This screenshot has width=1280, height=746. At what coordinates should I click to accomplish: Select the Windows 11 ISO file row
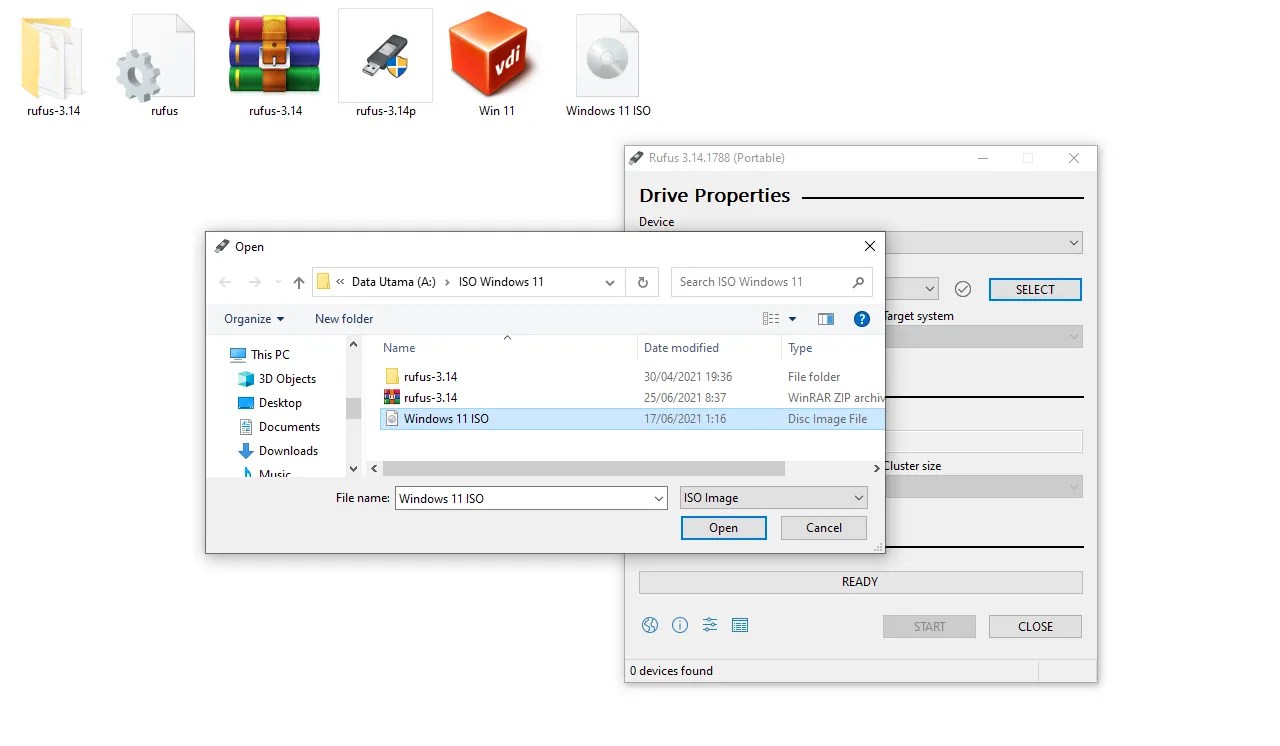click(446, 419)
